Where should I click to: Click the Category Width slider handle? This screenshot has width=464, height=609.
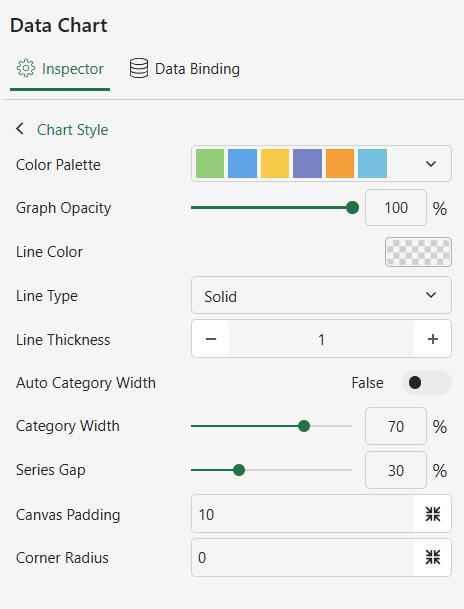[x=304, y=426]
